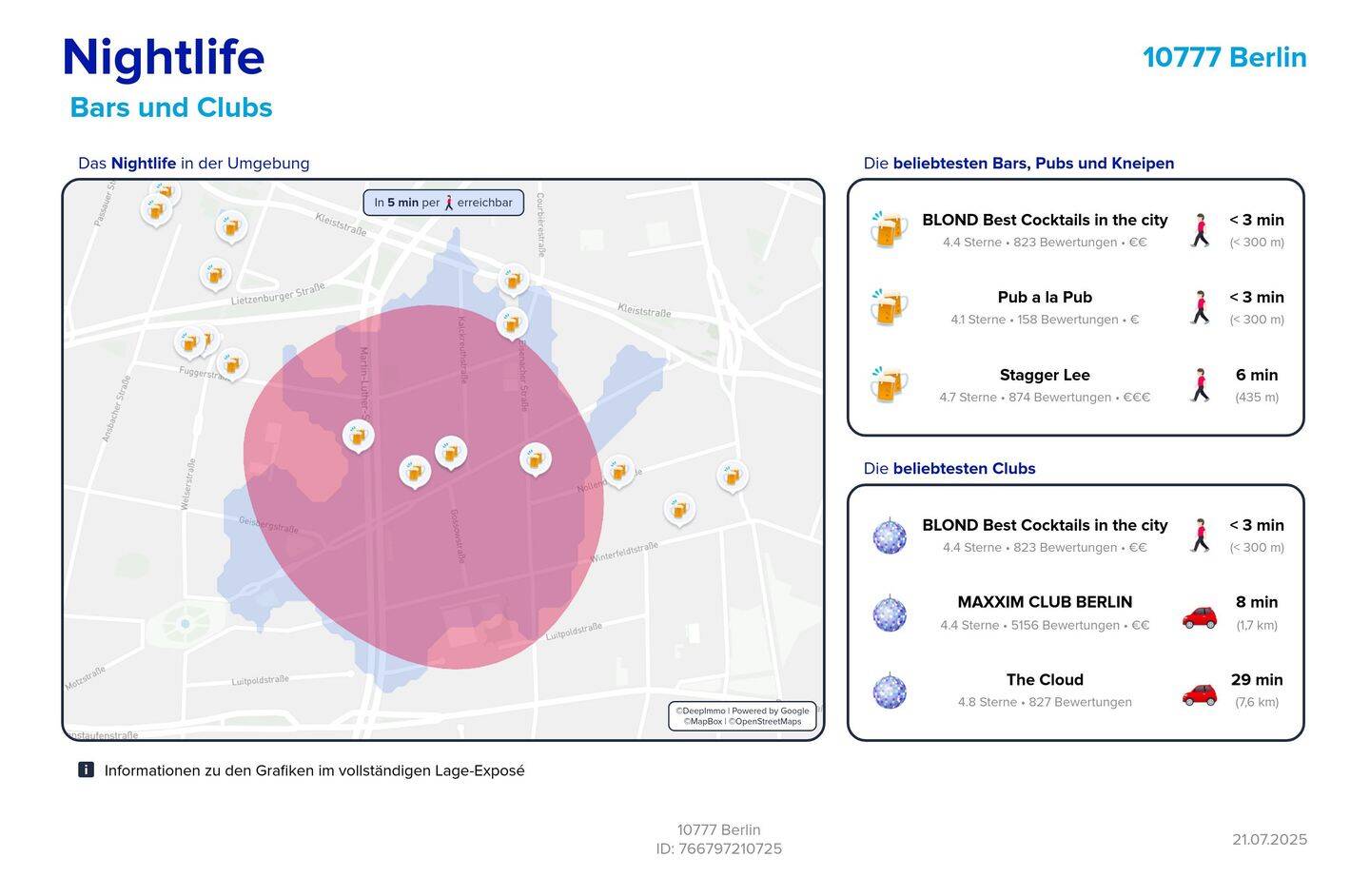The image size is (1370, 896).
Task: Select the MAXXIM CLUB BERLIN title
Action: point(1045,602)
